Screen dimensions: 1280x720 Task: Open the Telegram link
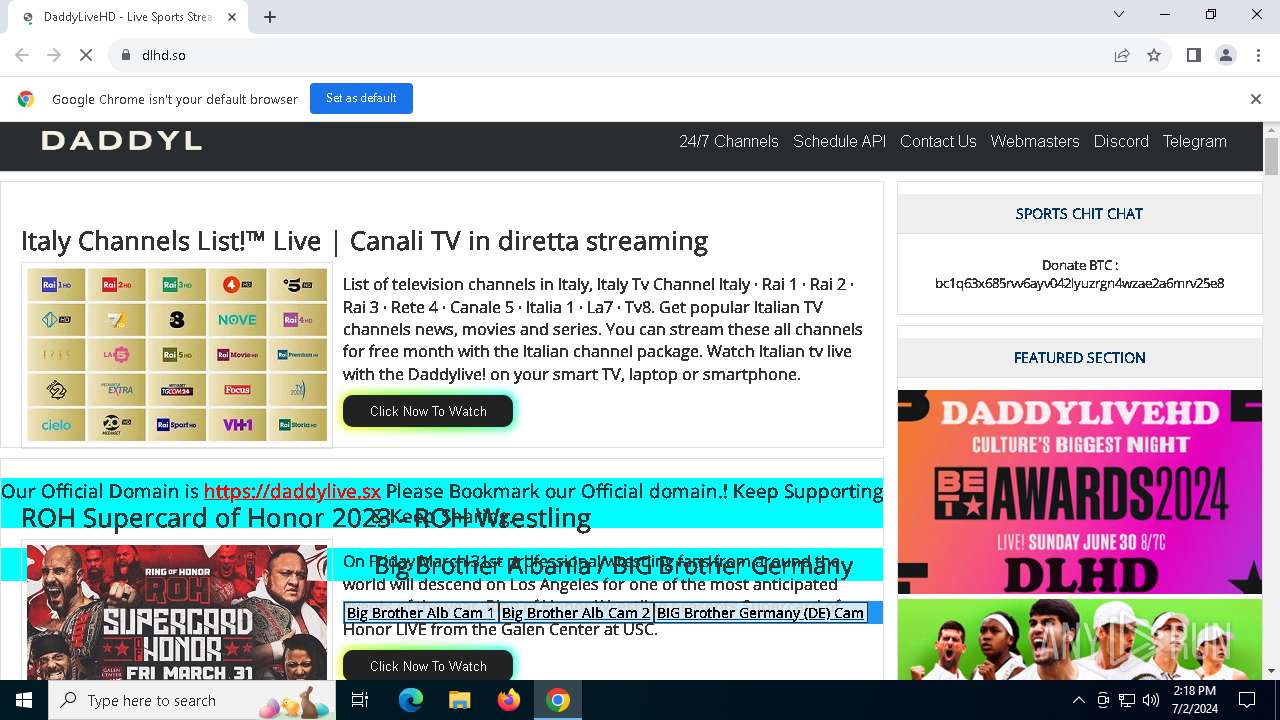(x=1194, y=141)
